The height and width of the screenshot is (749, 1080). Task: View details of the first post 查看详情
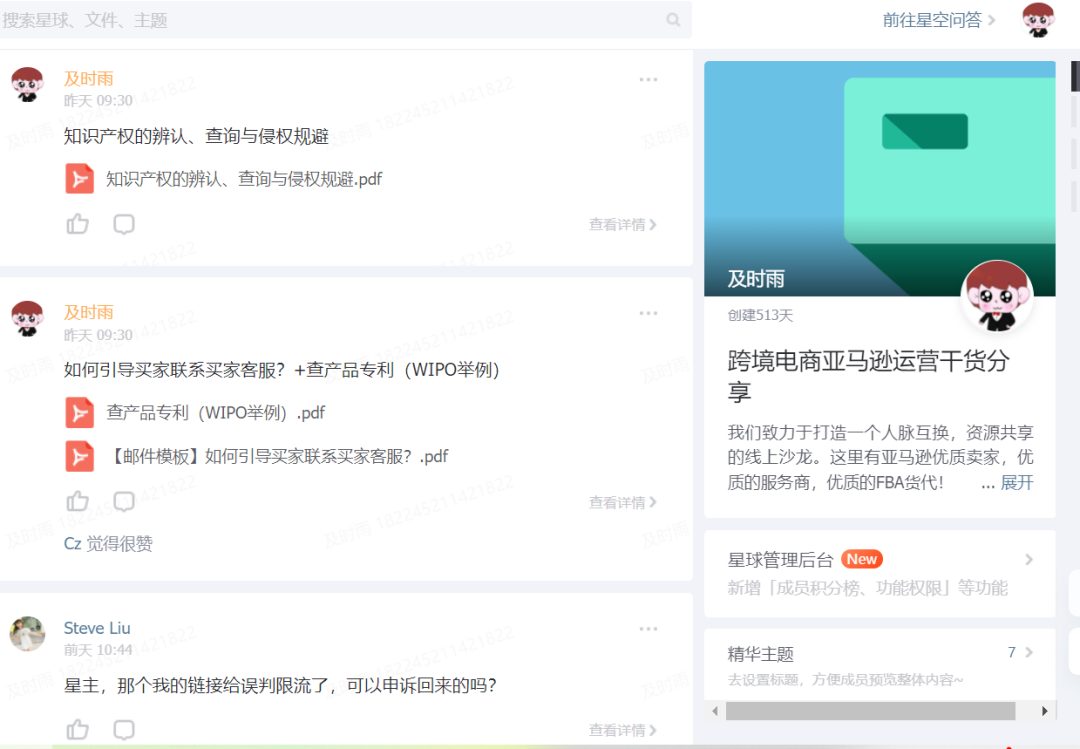[622, 225]
